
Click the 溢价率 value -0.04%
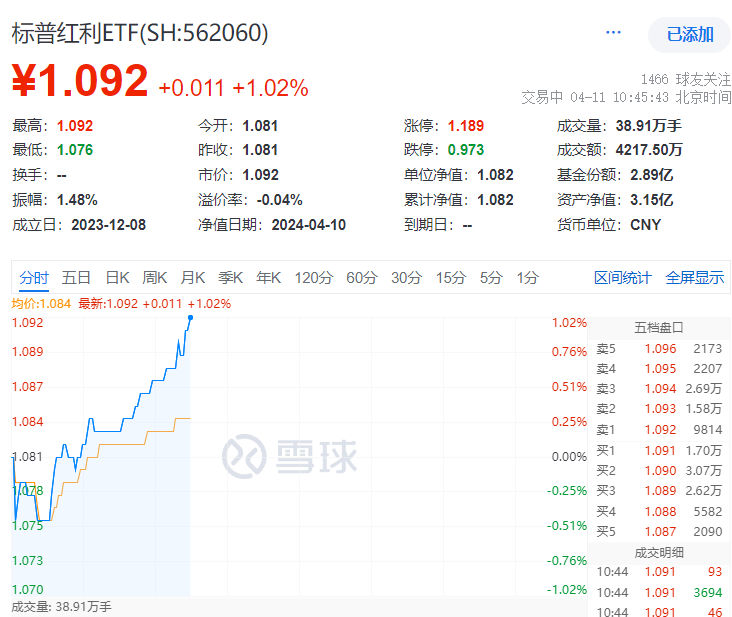(280, 200)
